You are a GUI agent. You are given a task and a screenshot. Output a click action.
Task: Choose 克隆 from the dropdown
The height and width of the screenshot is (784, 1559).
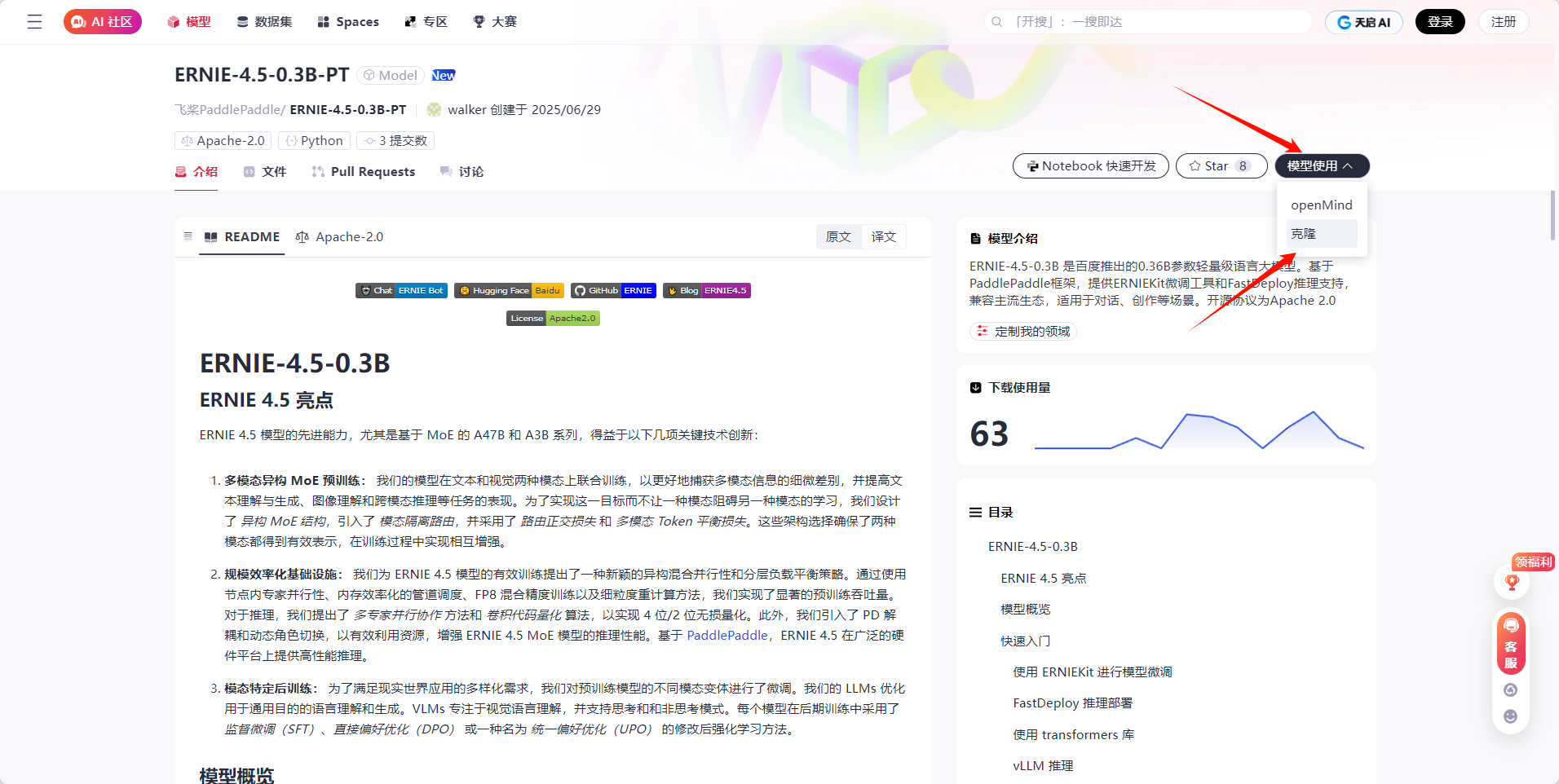click(1322, 233)
